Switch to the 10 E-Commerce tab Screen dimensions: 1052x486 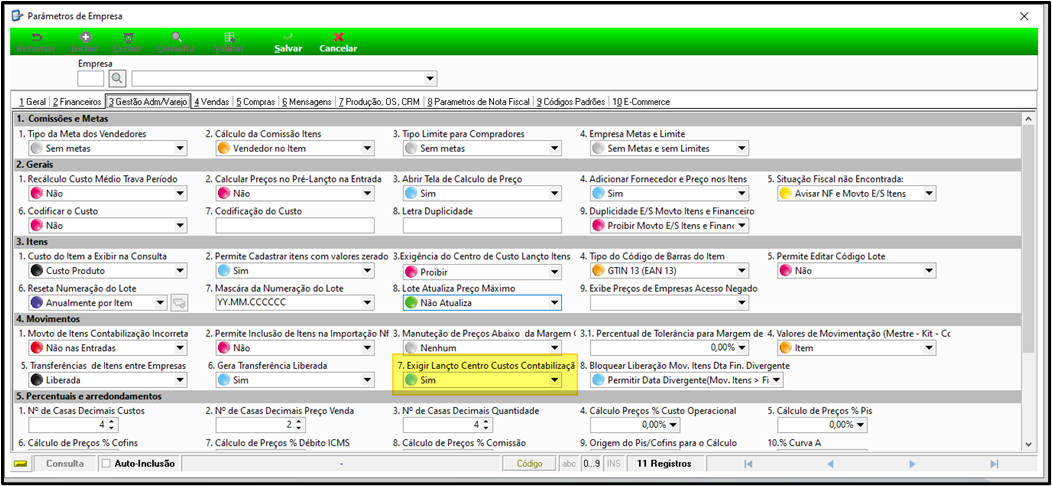[641, 102]
